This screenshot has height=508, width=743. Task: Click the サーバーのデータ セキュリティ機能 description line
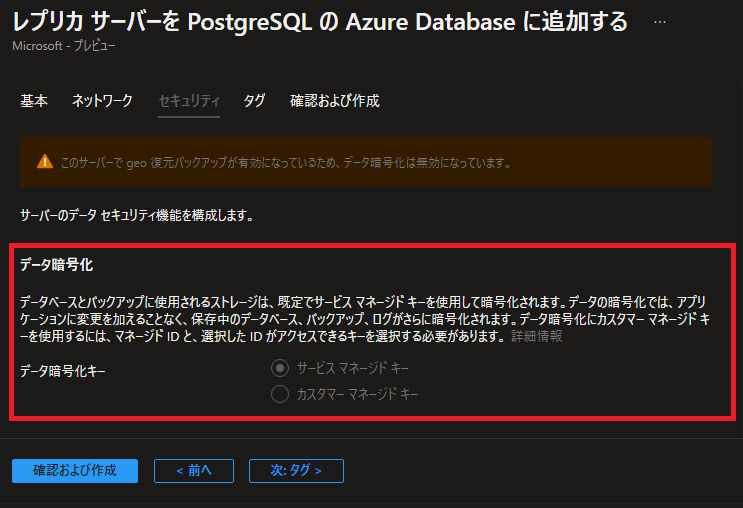pyautogui.click(x=136, y=216)
